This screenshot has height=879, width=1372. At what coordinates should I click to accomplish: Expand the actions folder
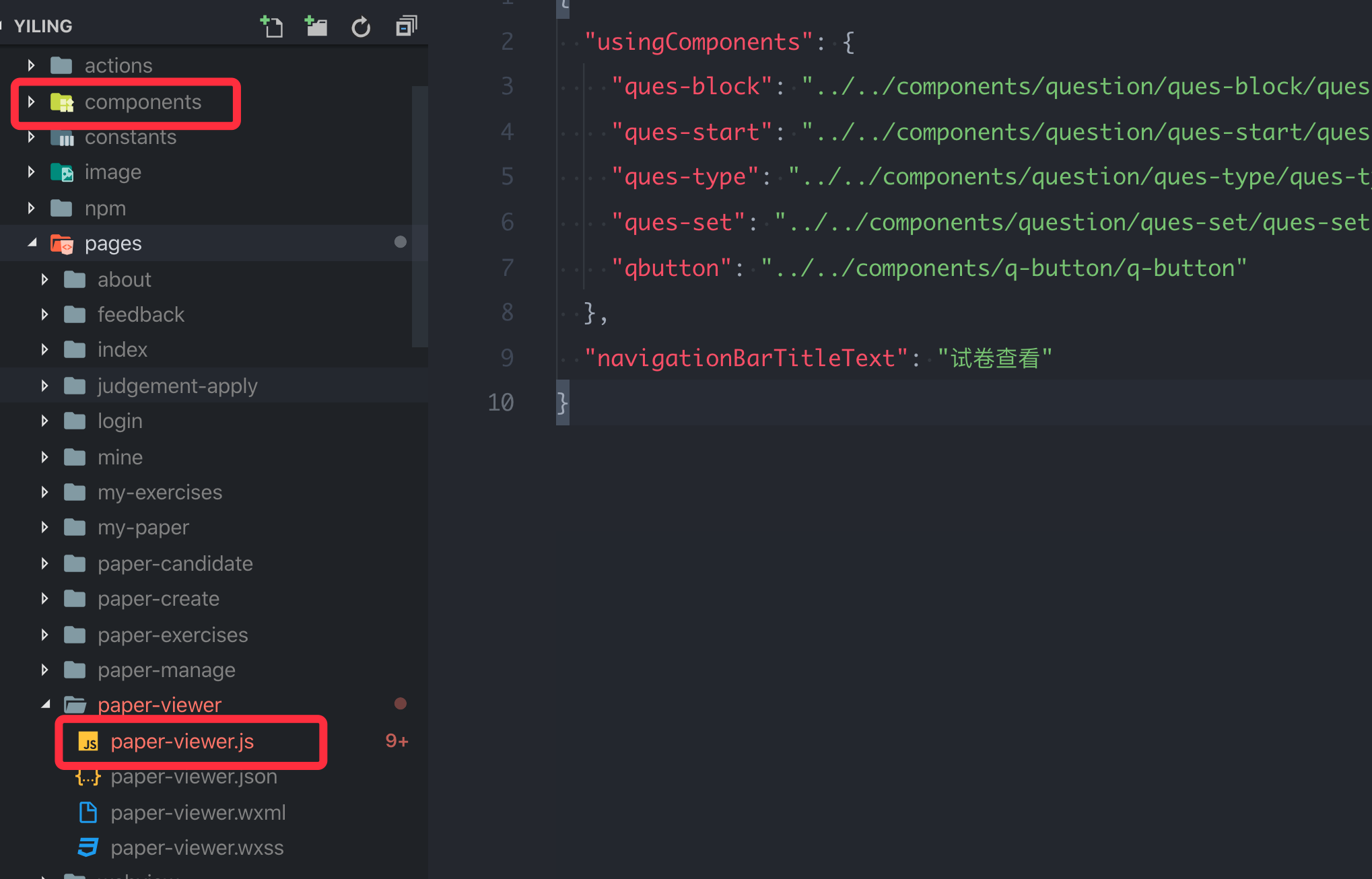[x=31, y=65]
